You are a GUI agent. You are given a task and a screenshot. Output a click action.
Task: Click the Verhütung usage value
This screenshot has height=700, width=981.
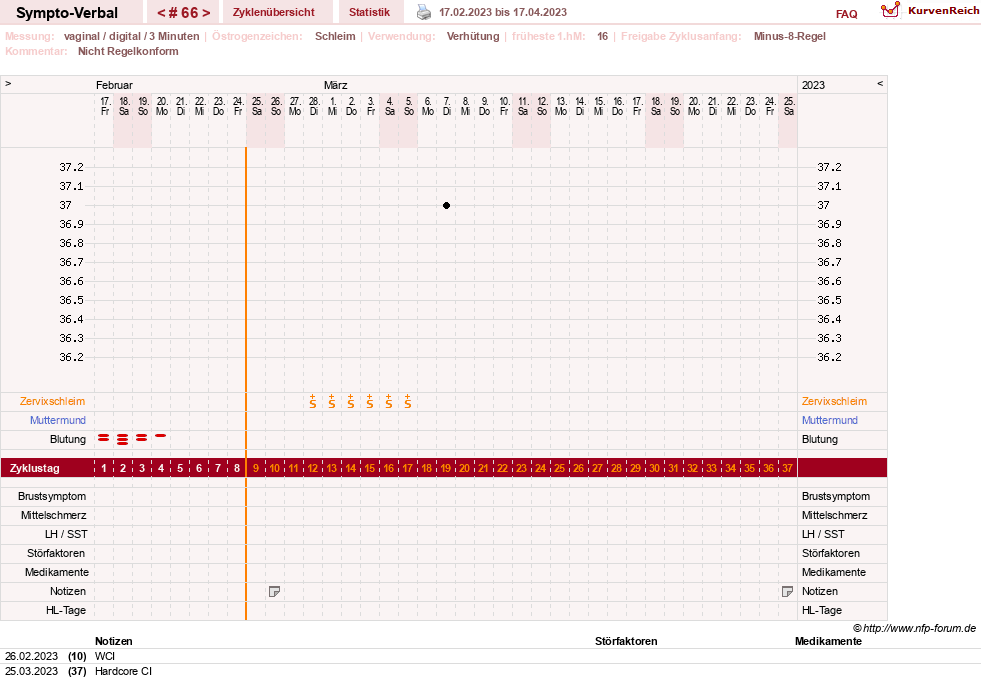point(473,36)
